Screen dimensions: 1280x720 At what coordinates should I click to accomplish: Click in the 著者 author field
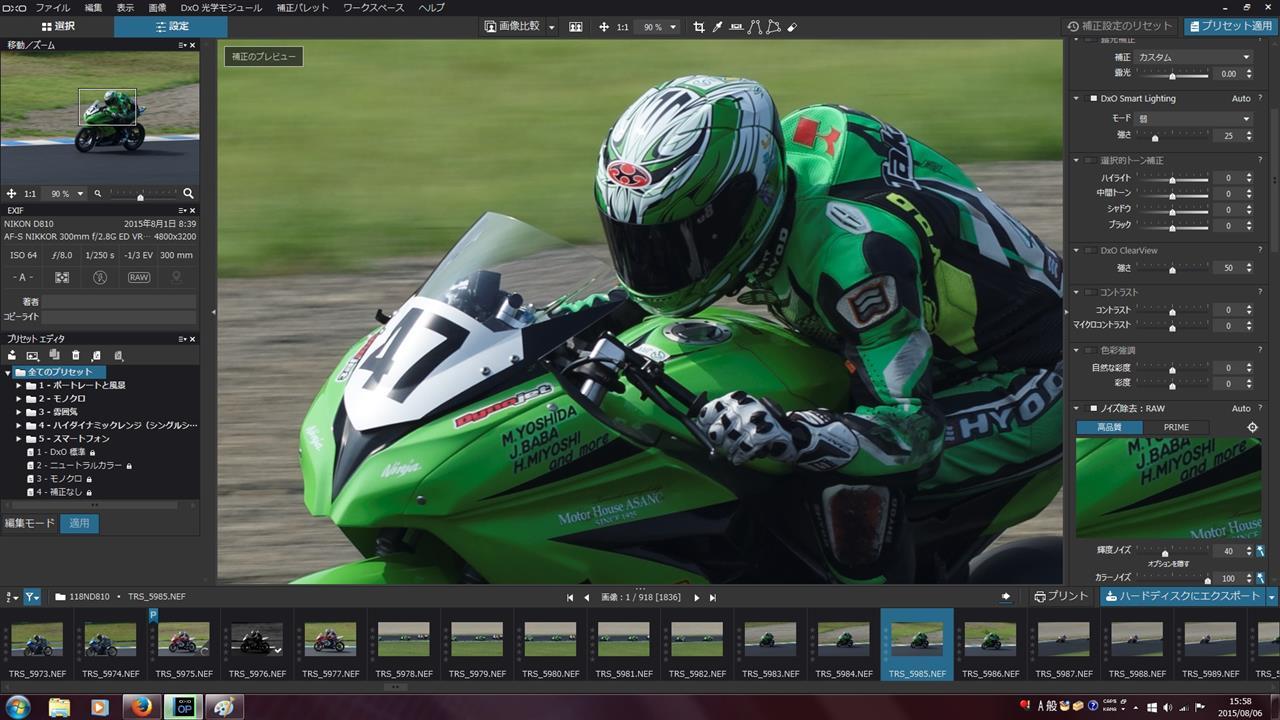click(119, 301)
